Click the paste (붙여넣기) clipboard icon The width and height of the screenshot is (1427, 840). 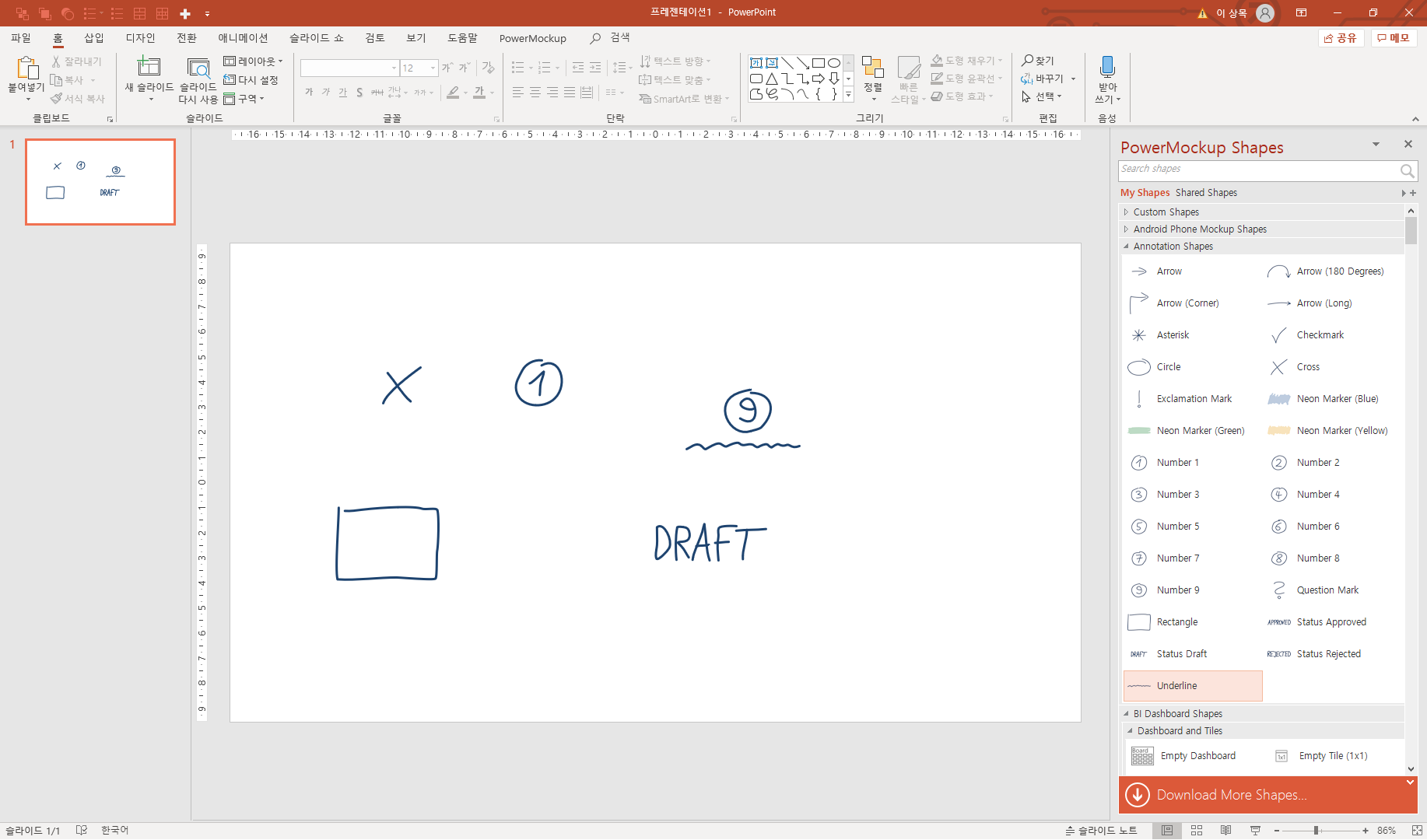(26, 69)
